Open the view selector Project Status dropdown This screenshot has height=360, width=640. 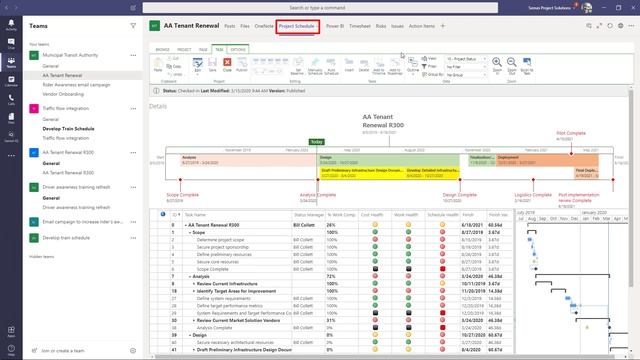point(466,59)
